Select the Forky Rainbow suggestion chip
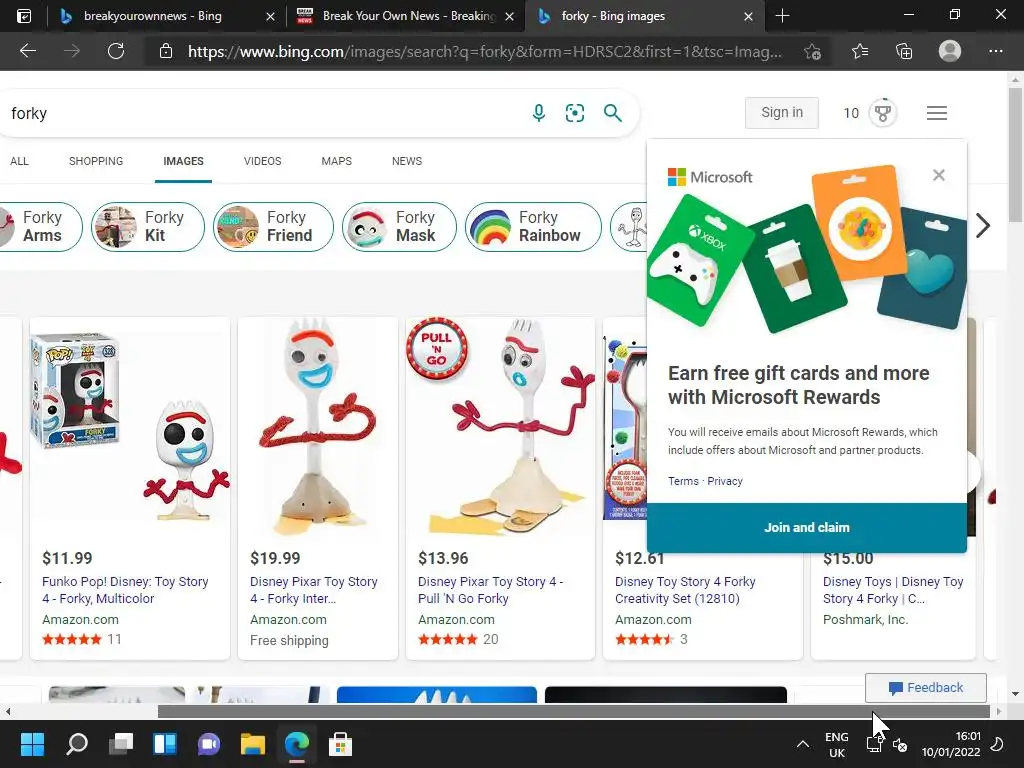 533,227
